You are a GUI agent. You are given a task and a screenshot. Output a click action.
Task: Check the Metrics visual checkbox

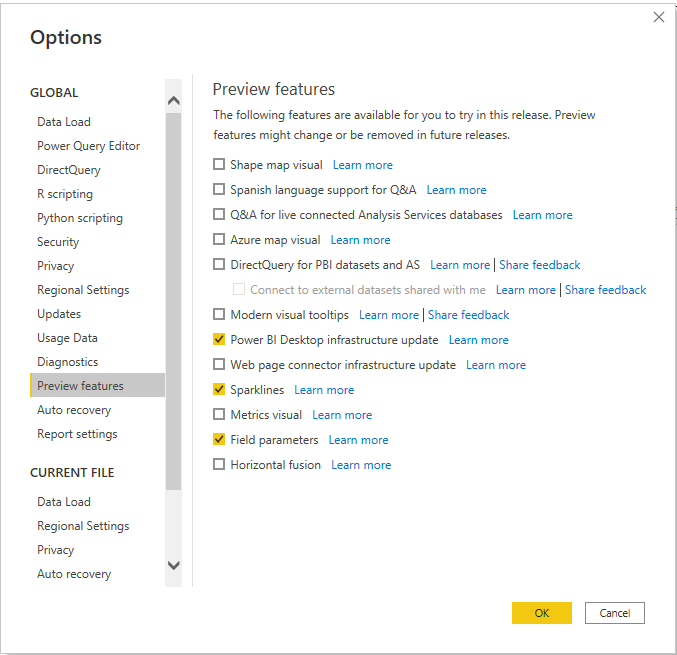click(219, 415)
